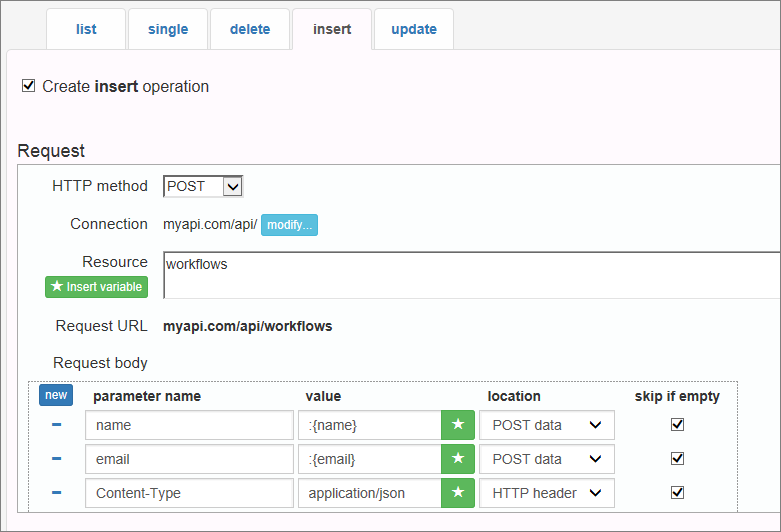Add a new request body parameter
781x532 pixels.
(56, 395)
